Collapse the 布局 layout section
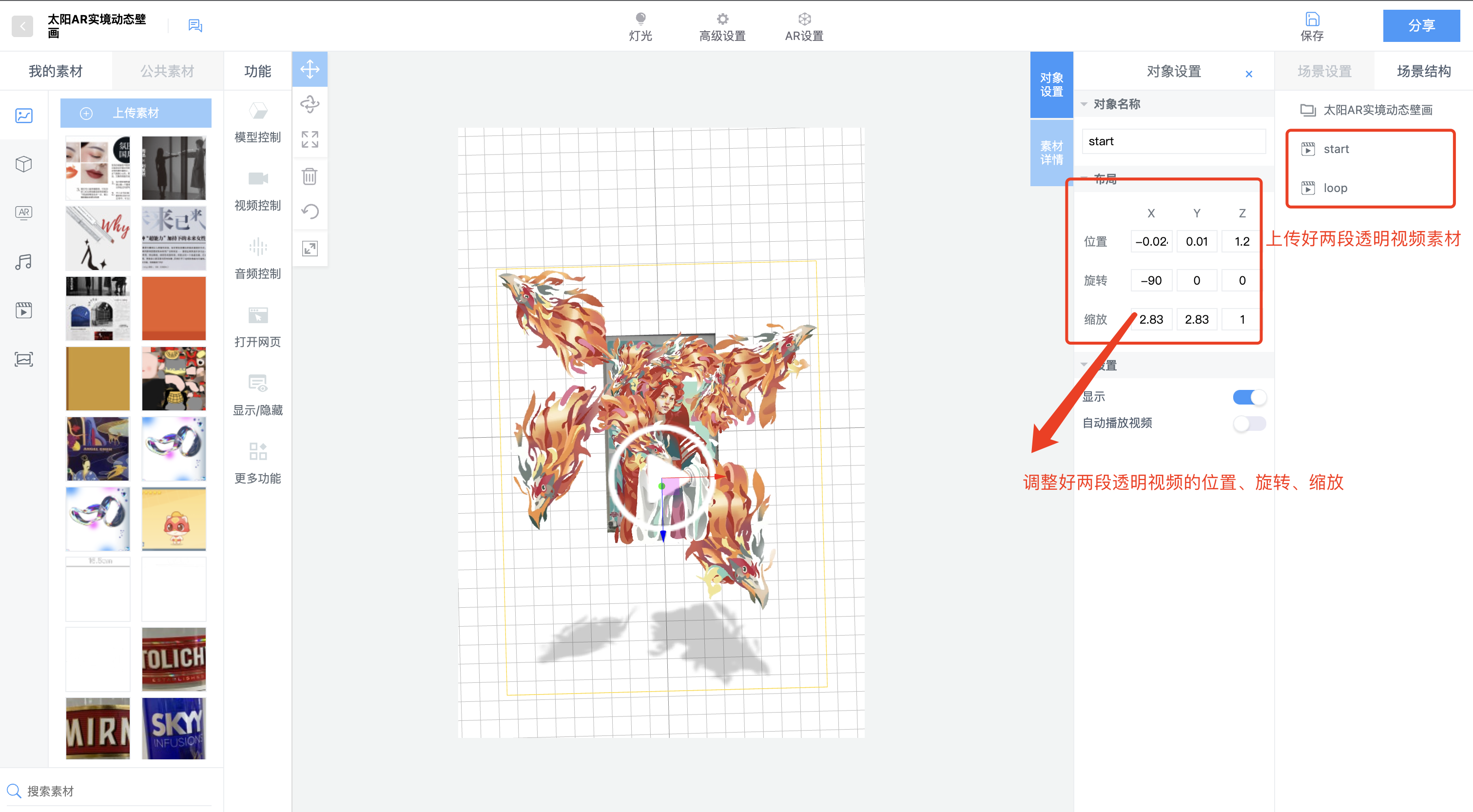Screen dimensions: 1473x812 pos(1085,177)
